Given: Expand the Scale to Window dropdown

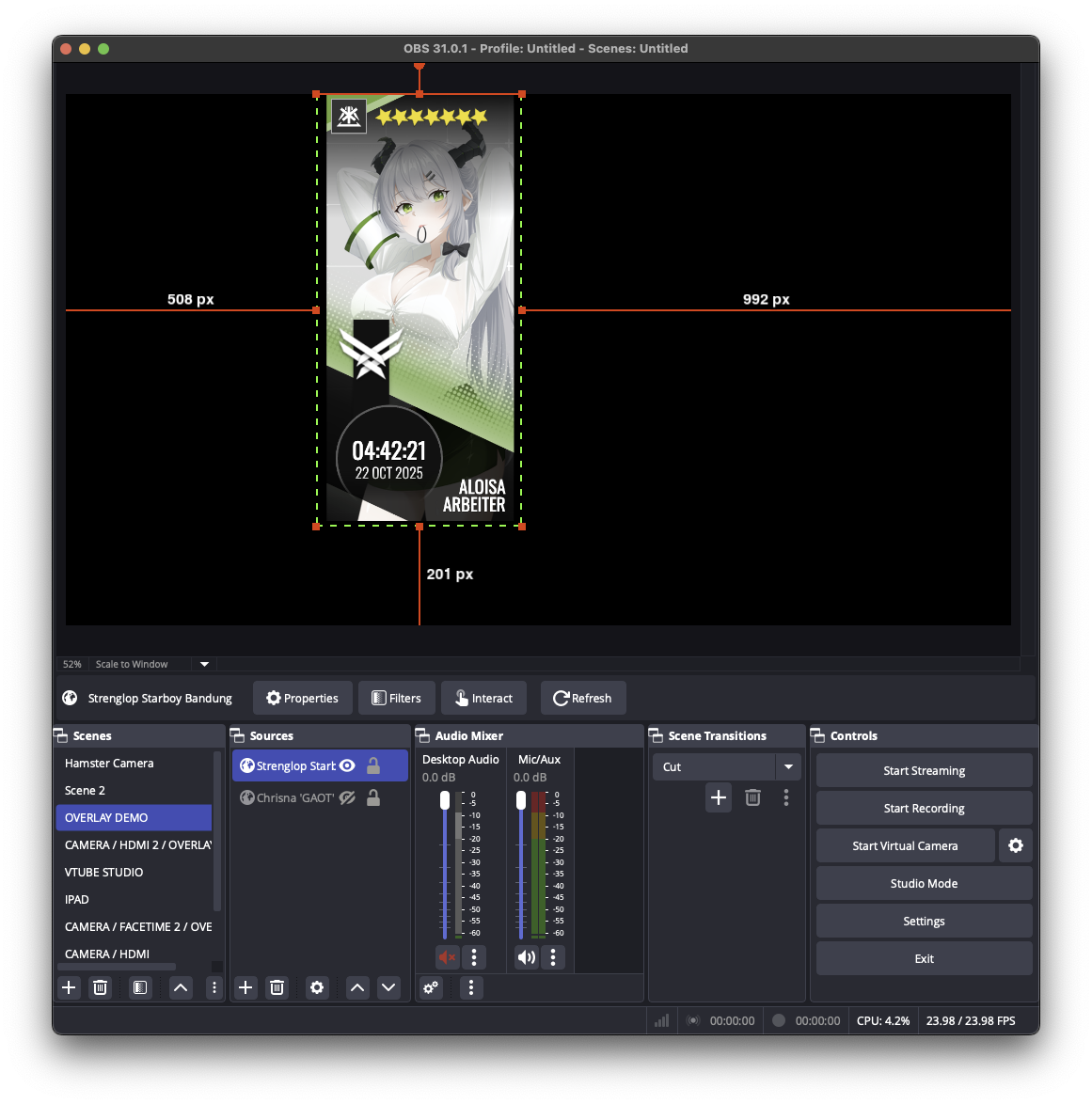Looking at the screenshot, I should tap(204, 664).
